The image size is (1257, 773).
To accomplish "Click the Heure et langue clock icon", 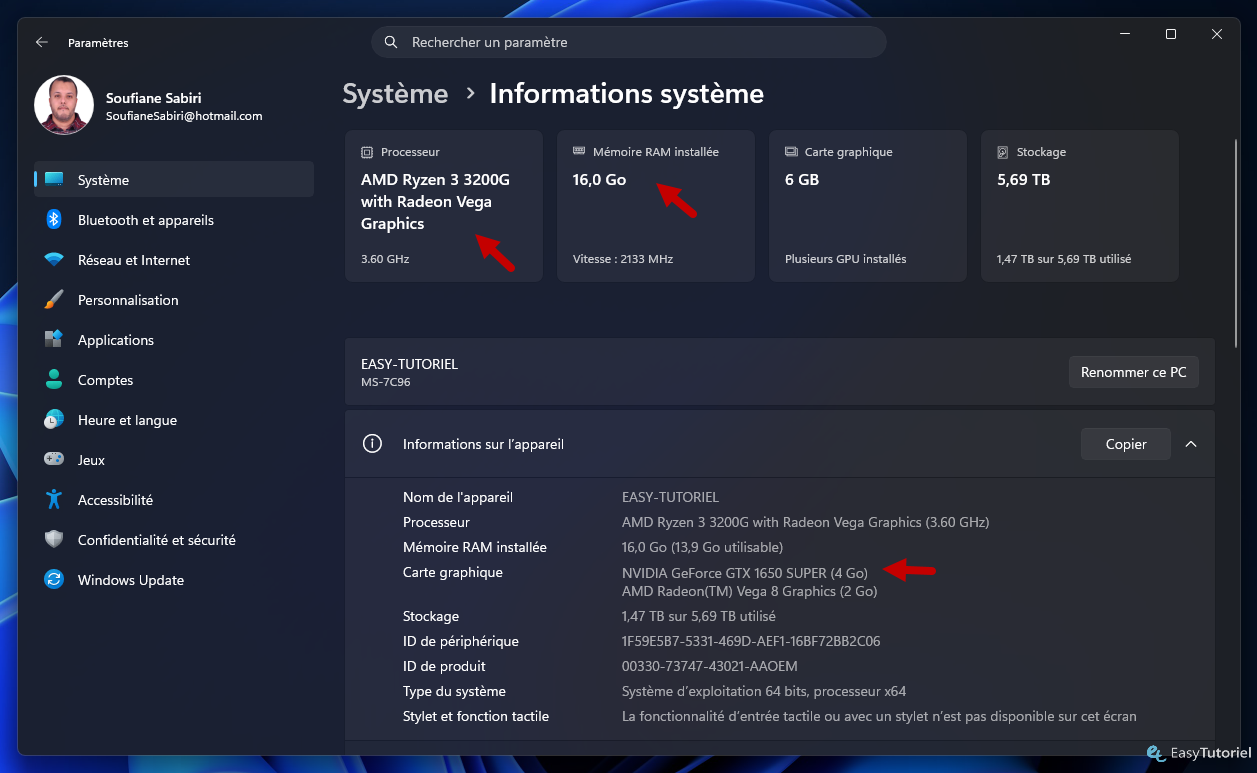I will click(x=54, y=420).
